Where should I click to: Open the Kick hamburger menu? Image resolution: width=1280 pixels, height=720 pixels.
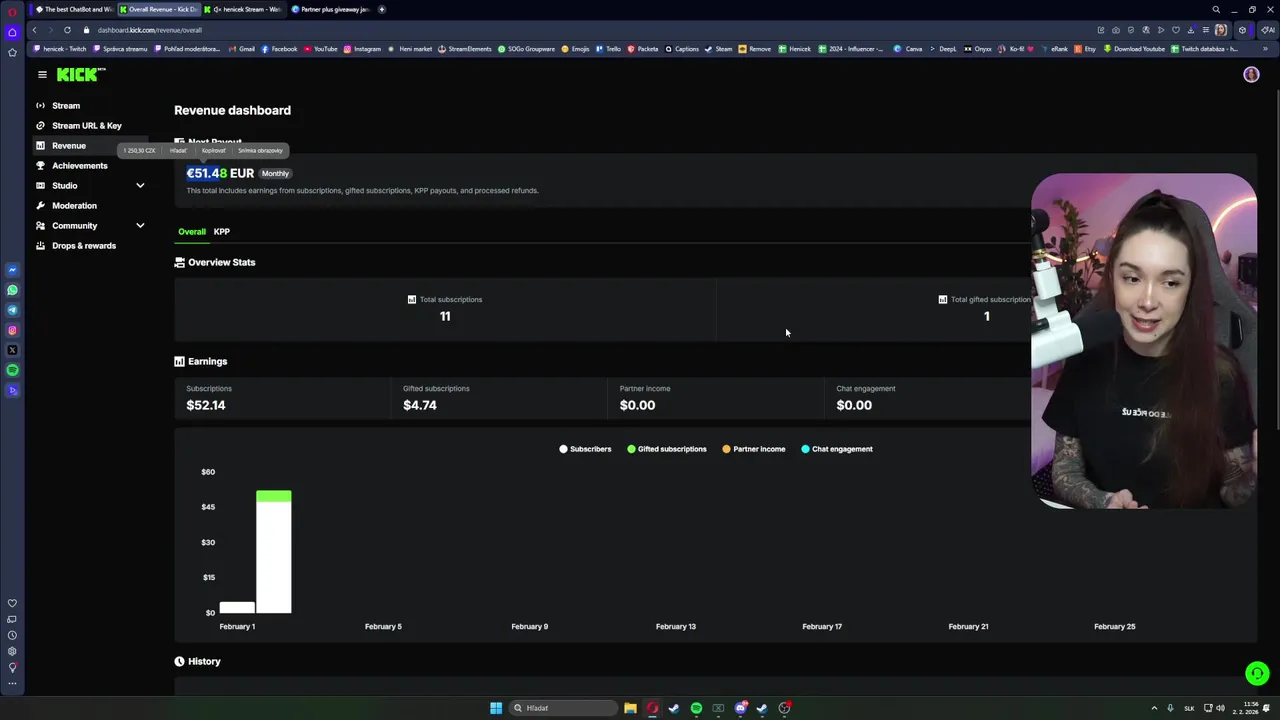pyautogui.click(x=42, y=74)
